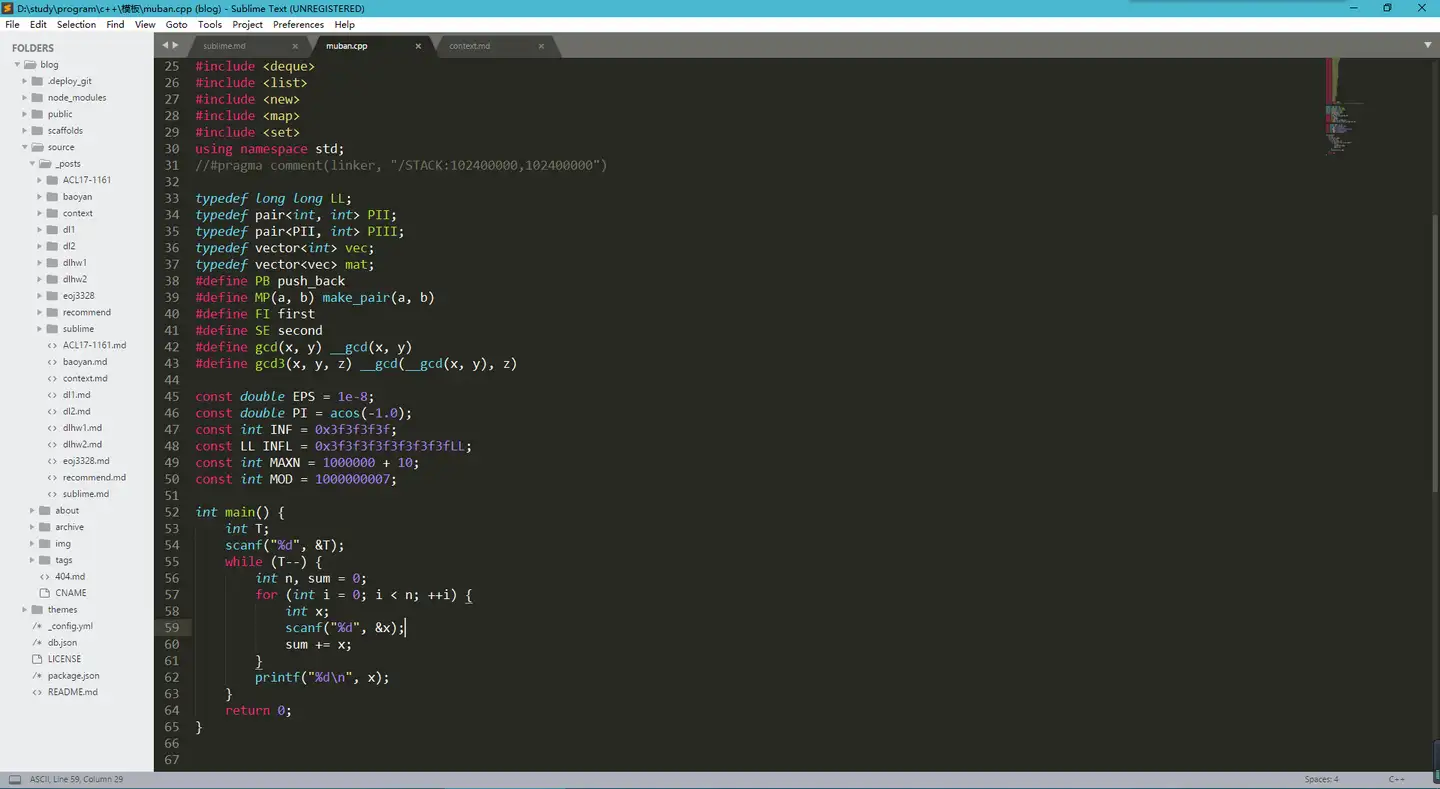Open the Find menu
The width and height of the screenshot is (1440, 789).
115,24
